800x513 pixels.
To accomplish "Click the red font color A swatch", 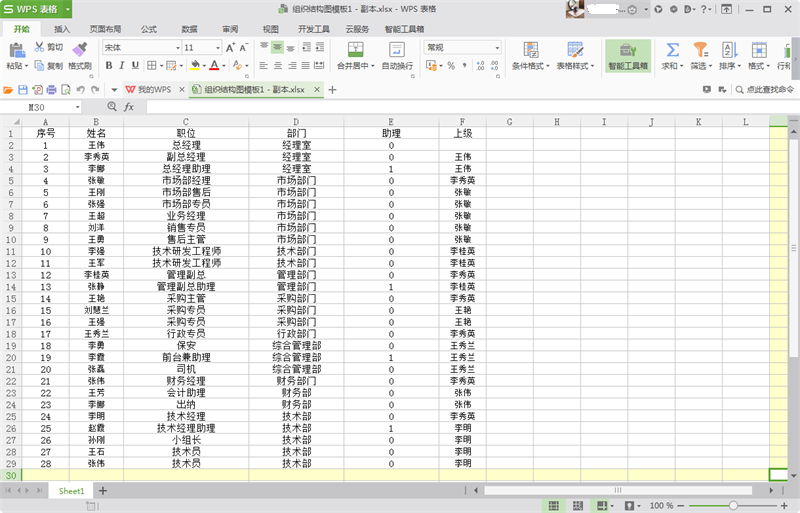I will pos(215,65).
